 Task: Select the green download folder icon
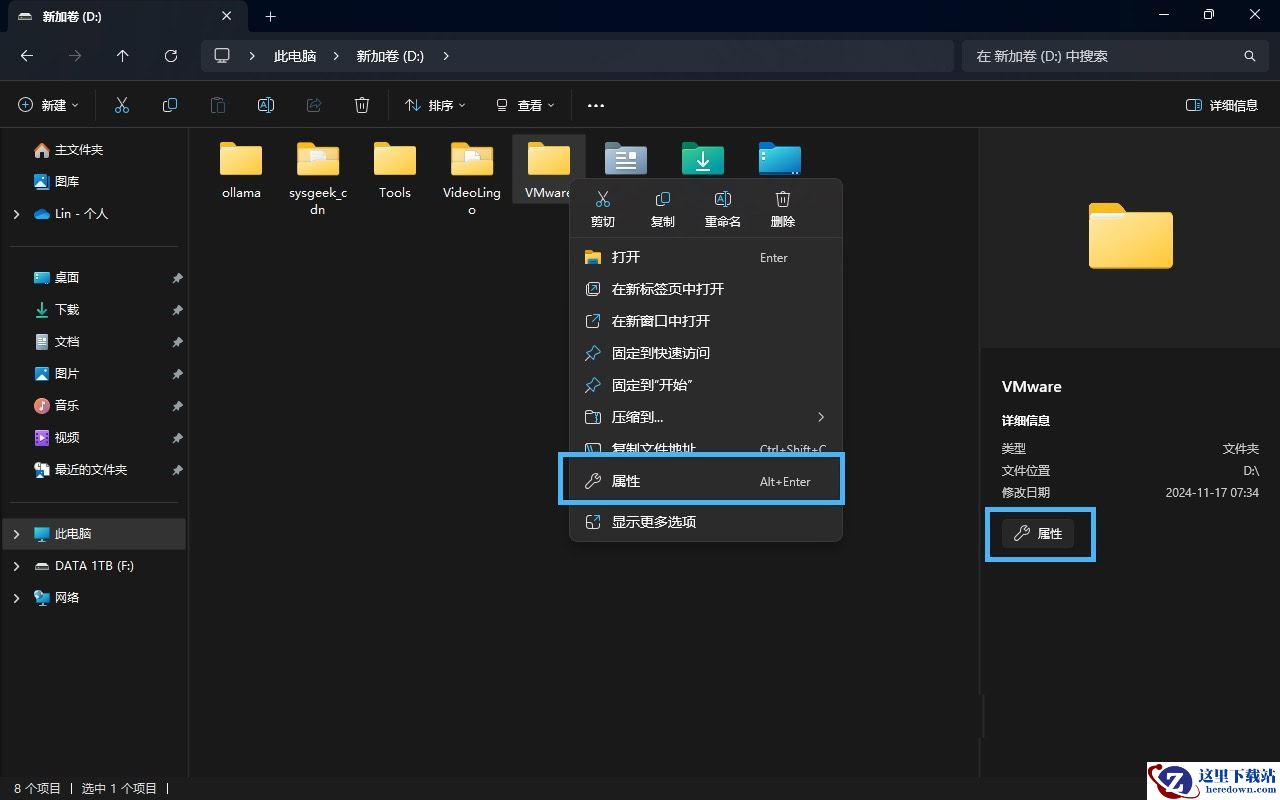pos(703,159)
